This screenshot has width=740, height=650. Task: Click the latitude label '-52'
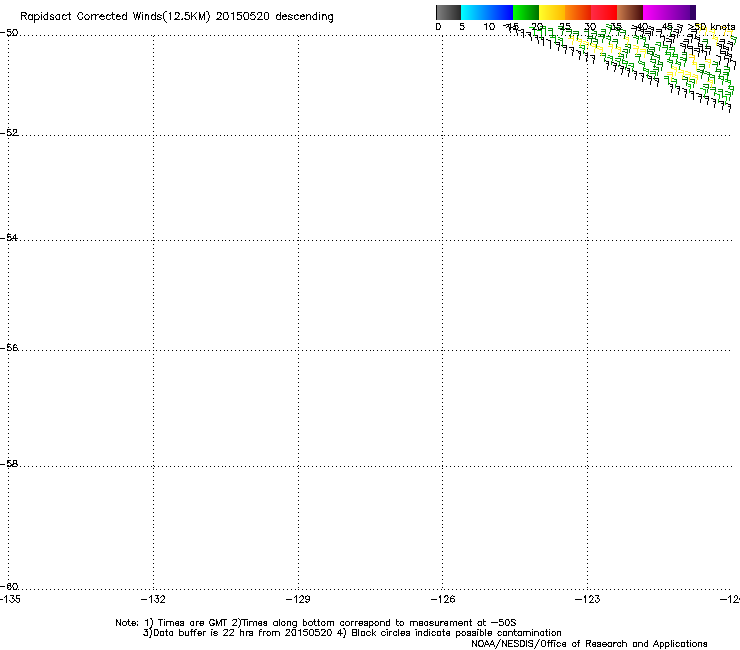click(9, 133)
